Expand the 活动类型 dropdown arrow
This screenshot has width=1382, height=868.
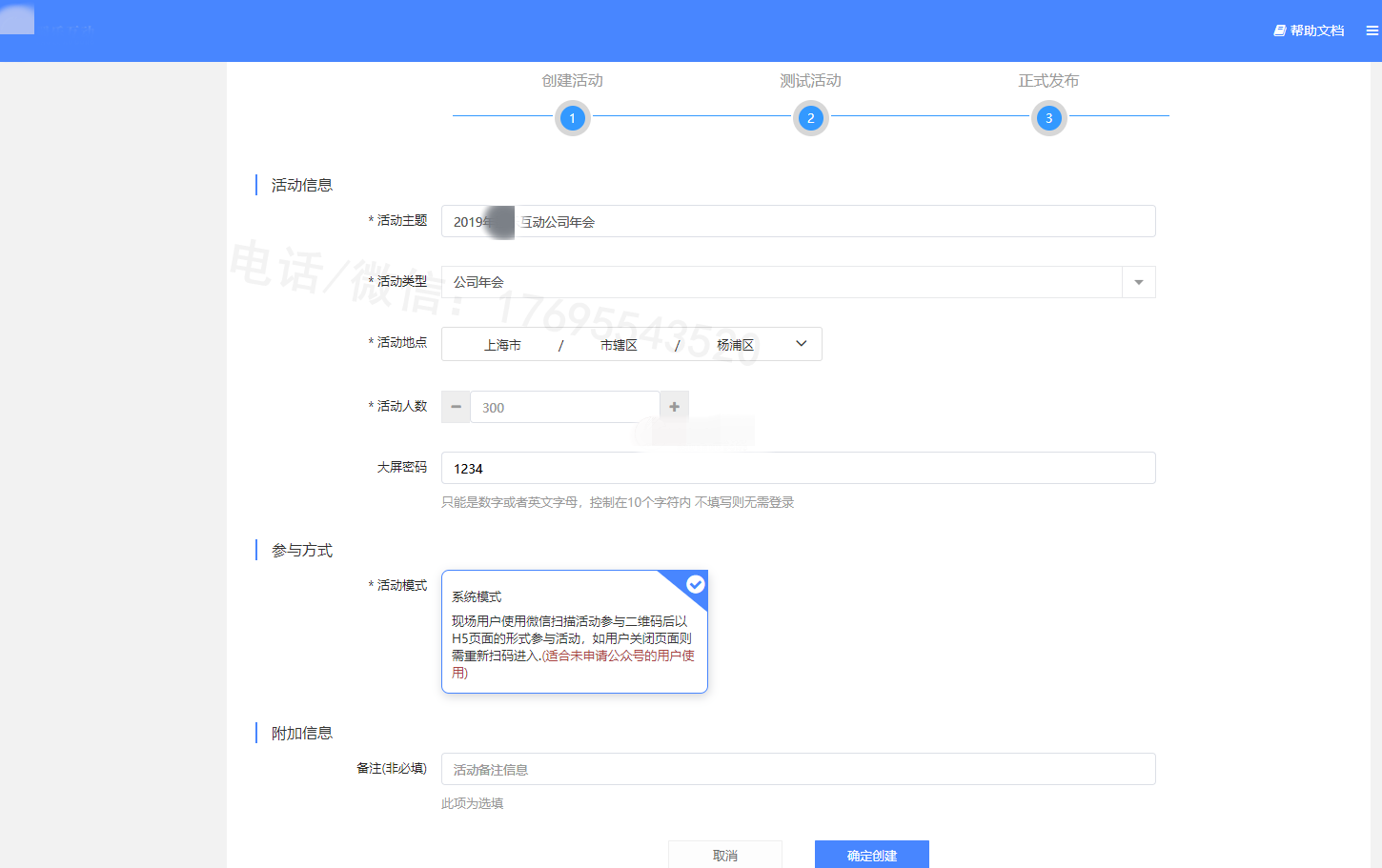pos(1138,282)
